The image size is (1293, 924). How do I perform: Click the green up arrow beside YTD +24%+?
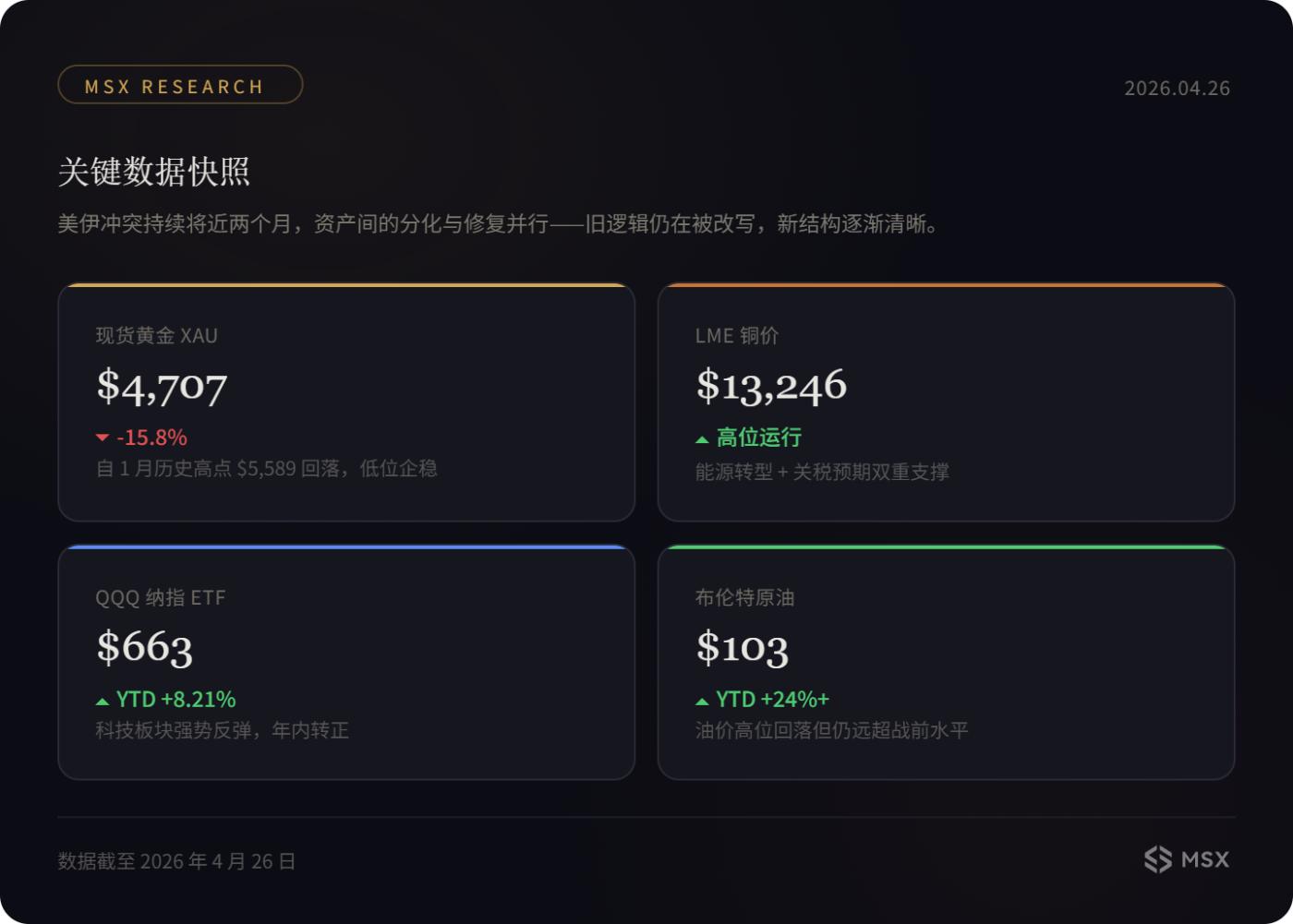coord(702,702)
